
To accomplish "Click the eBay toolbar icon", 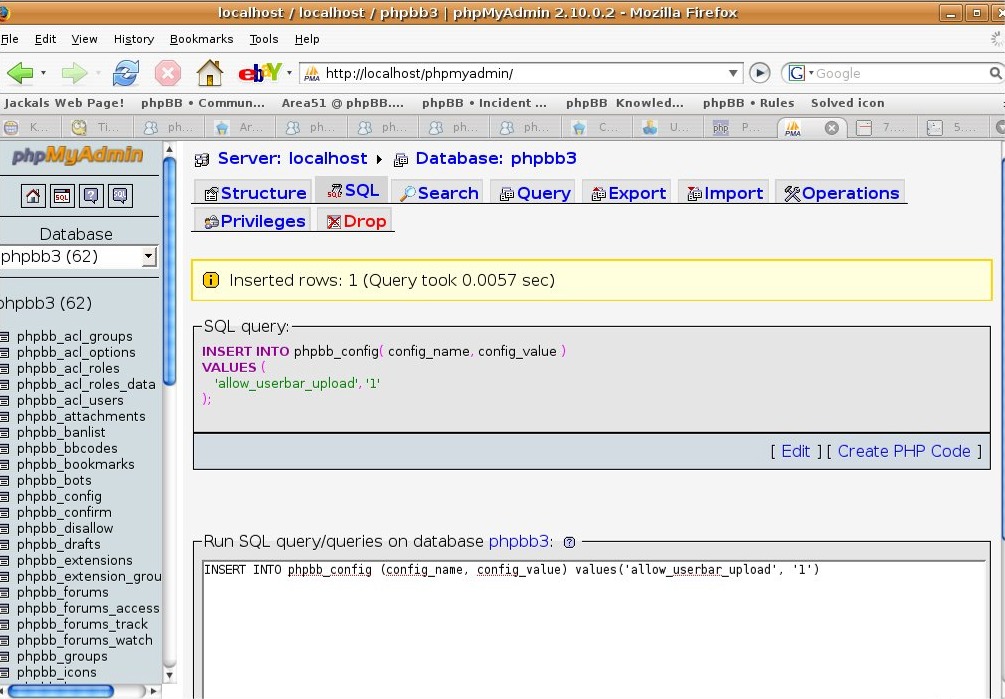I will click(x=260, y=72).
